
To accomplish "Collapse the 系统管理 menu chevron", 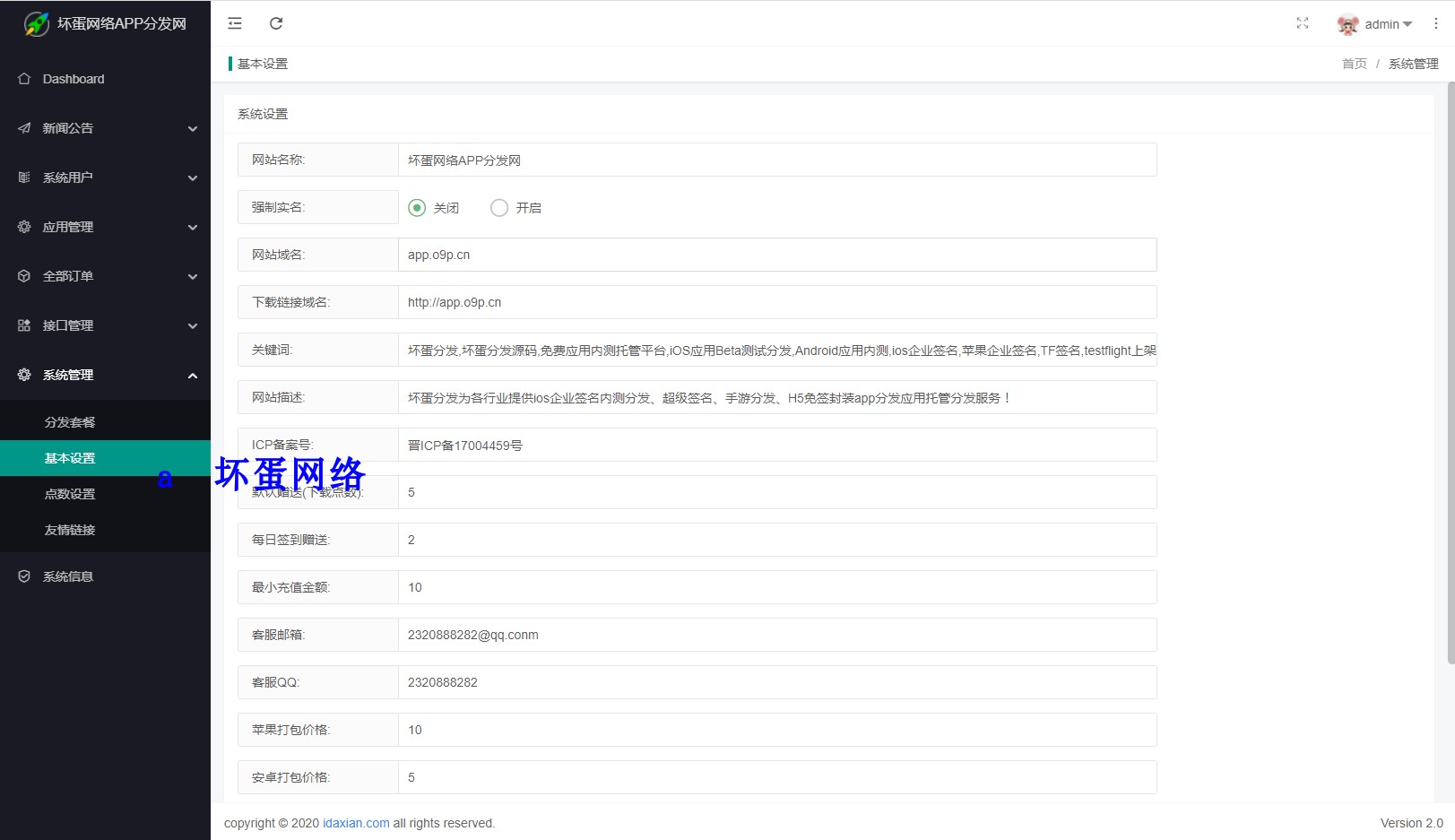I will 193,376.
